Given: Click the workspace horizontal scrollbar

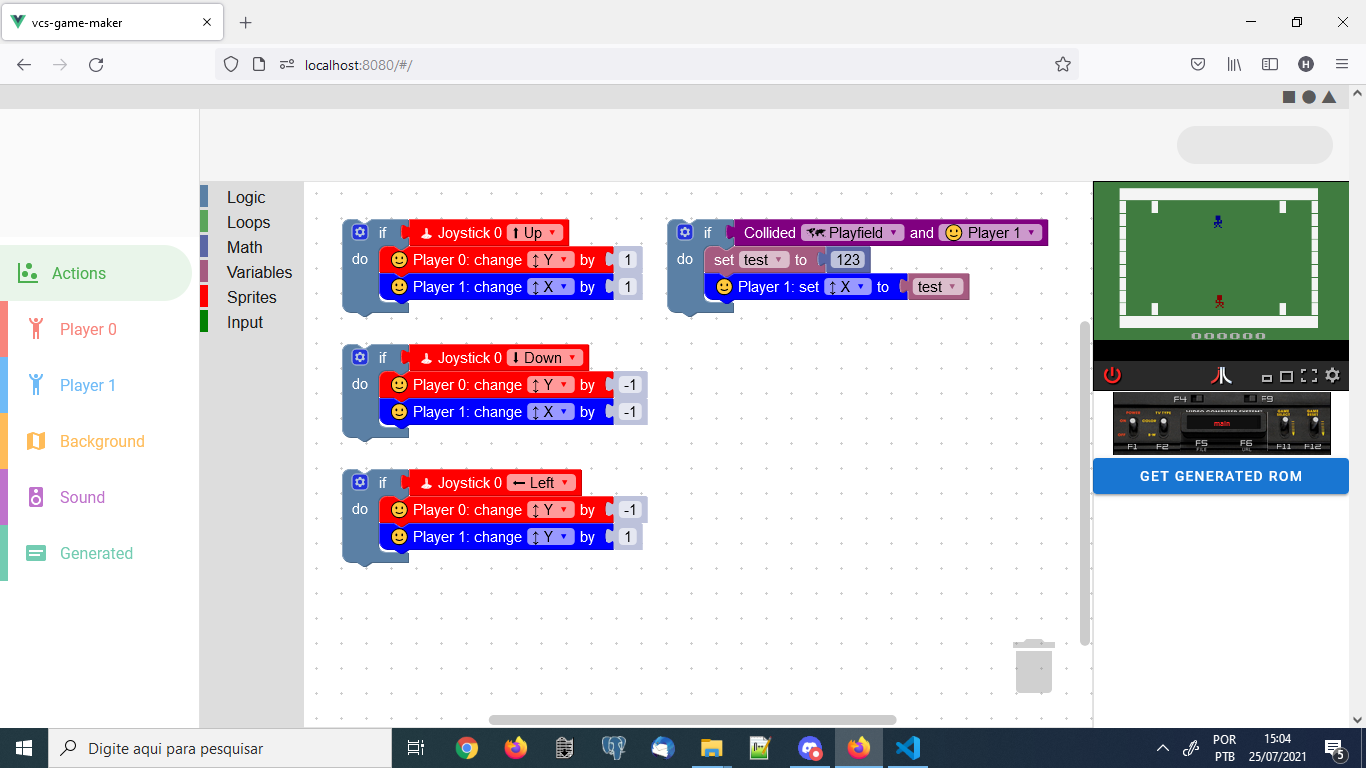Looking at the screenshot, I should point(692,720).
